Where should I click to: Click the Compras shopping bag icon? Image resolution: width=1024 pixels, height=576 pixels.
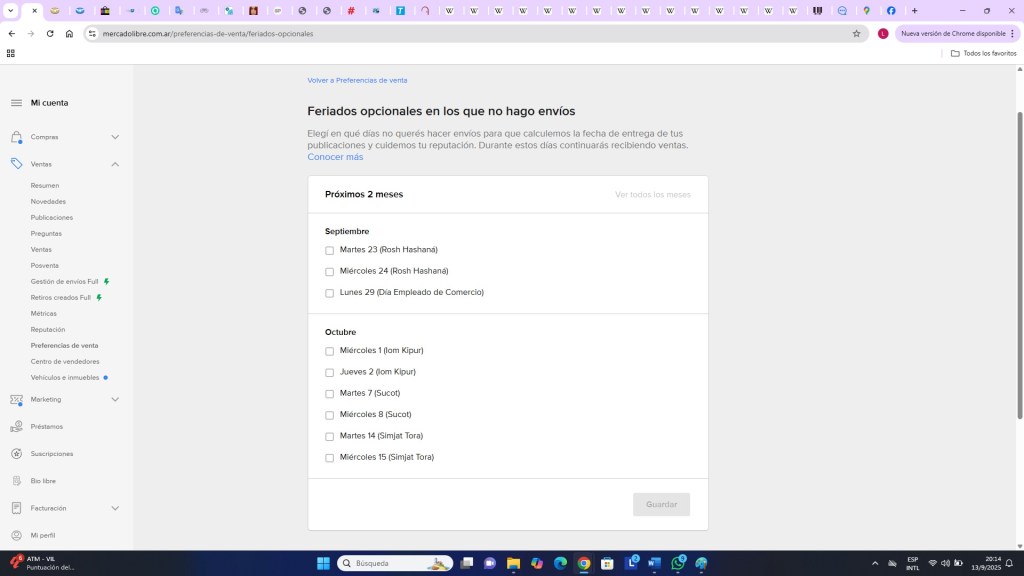pyautogui.click(x=16, y=137)
